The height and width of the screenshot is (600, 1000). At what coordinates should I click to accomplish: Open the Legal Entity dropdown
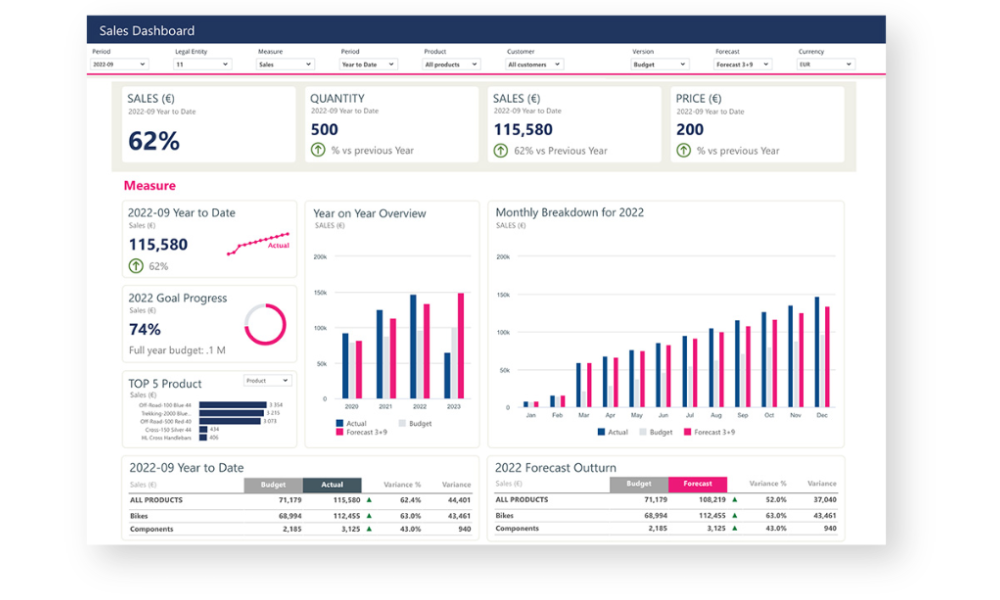tap(203, 64)
